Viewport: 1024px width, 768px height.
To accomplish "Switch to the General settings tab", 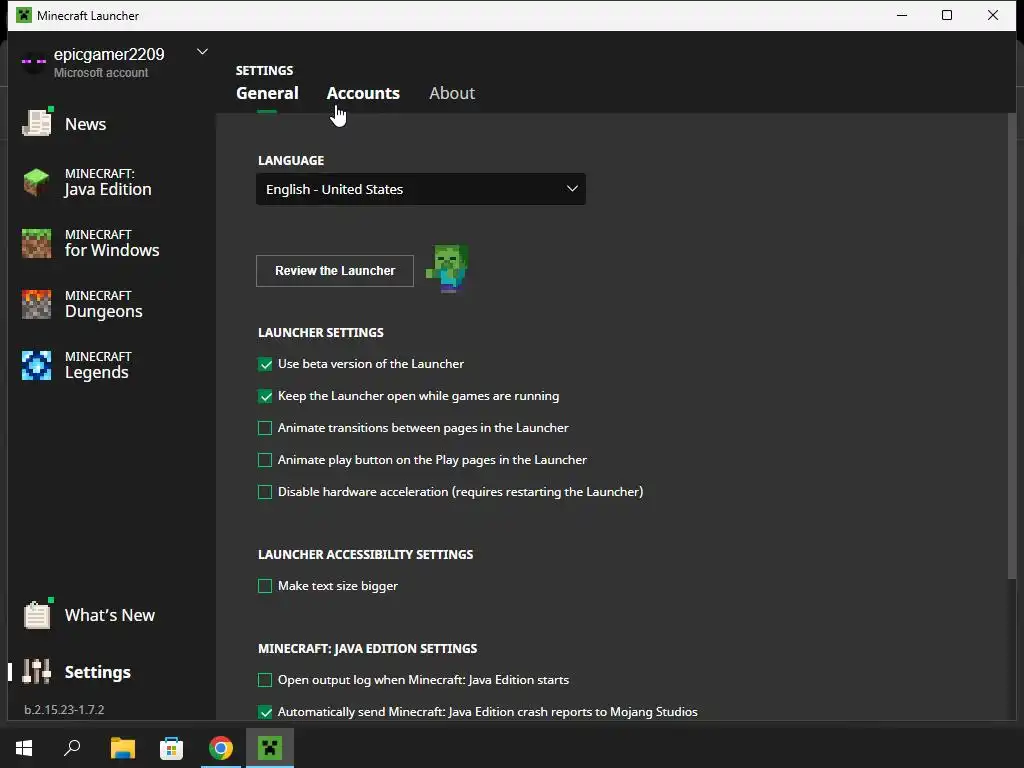I will coord(267,93).
